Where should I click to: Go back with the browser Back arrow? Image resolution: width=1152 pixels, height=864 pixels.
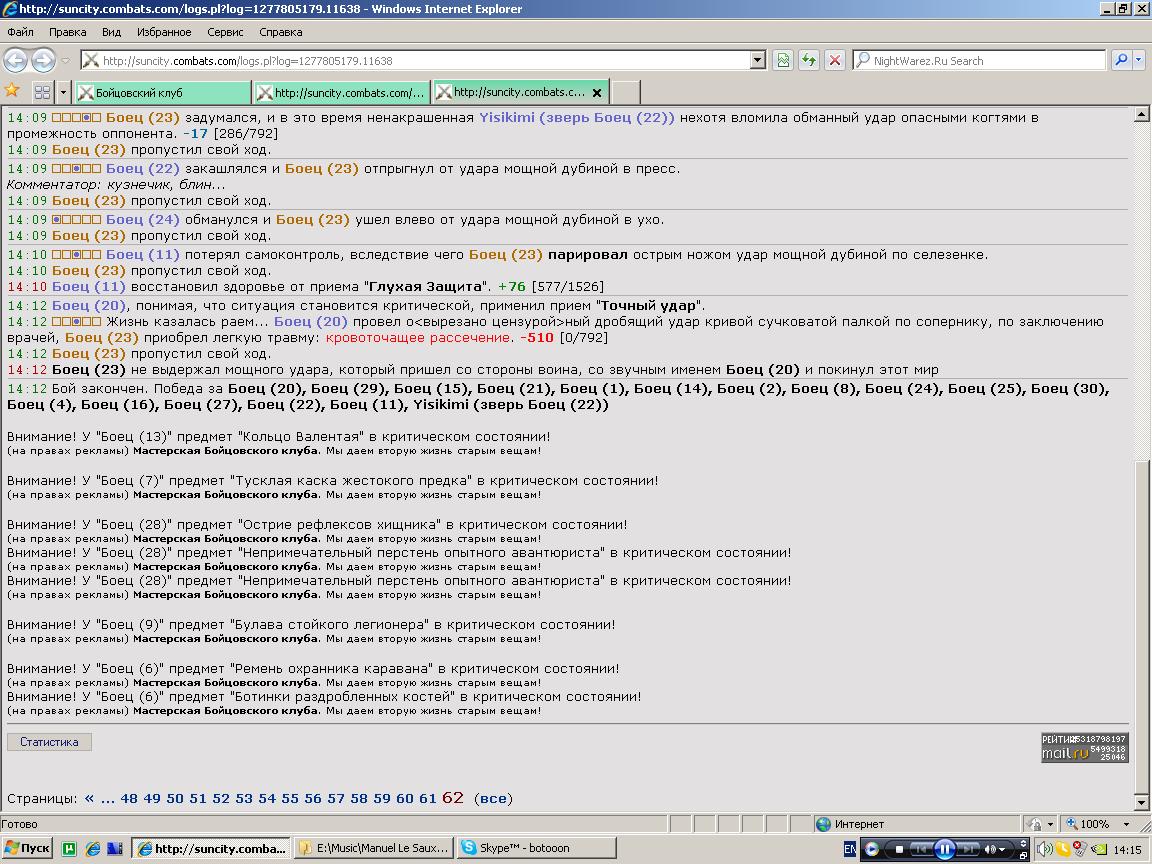point(16,60)
